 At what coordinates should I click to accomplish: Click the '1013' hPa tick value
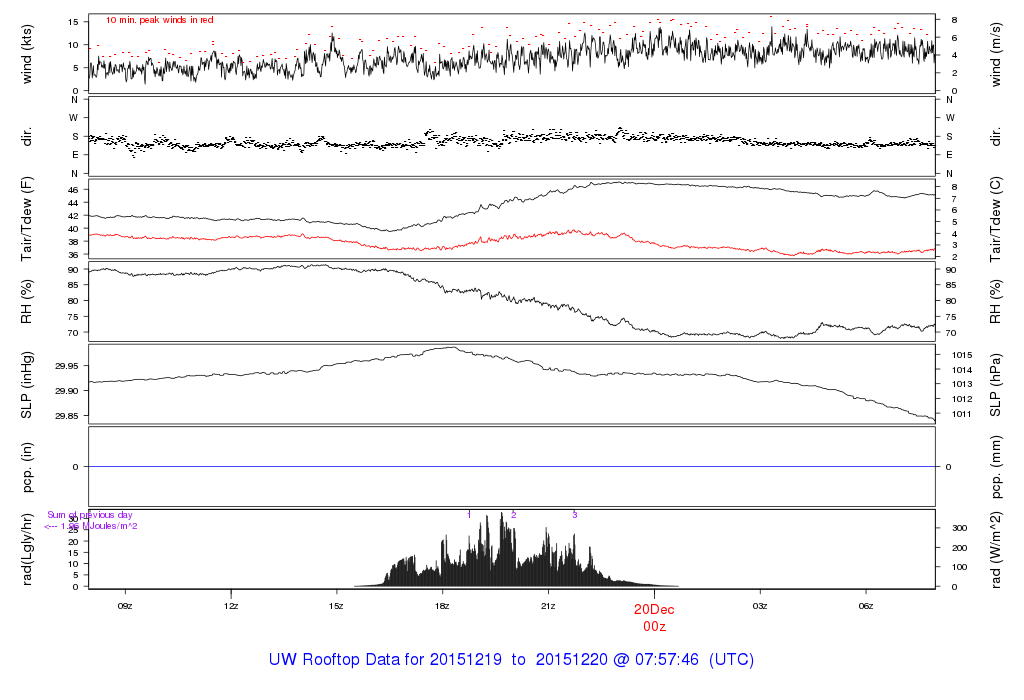tap(962, 385)
